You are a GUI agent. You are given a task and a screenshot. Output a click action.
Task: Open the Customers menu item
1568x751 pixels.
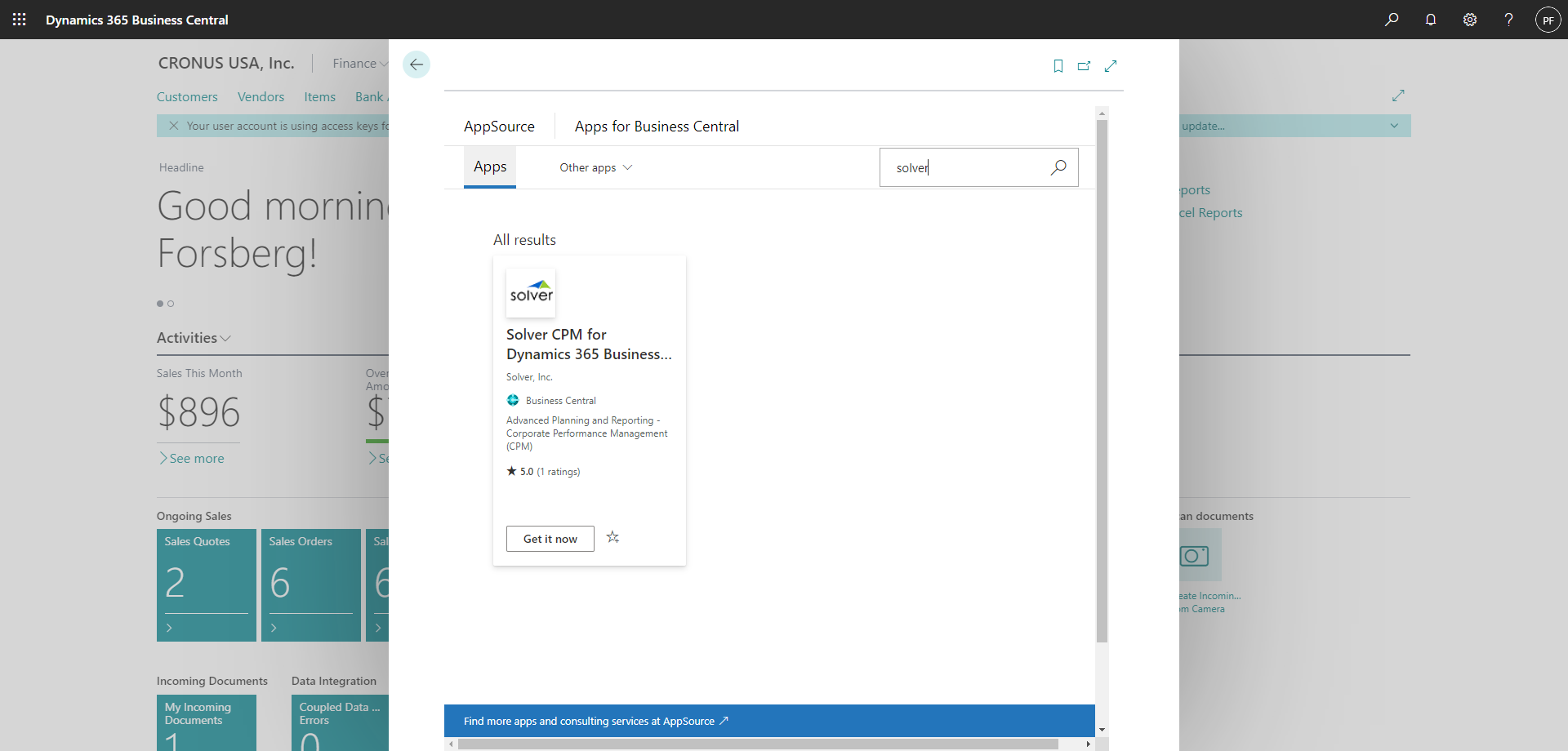point(187,97)
